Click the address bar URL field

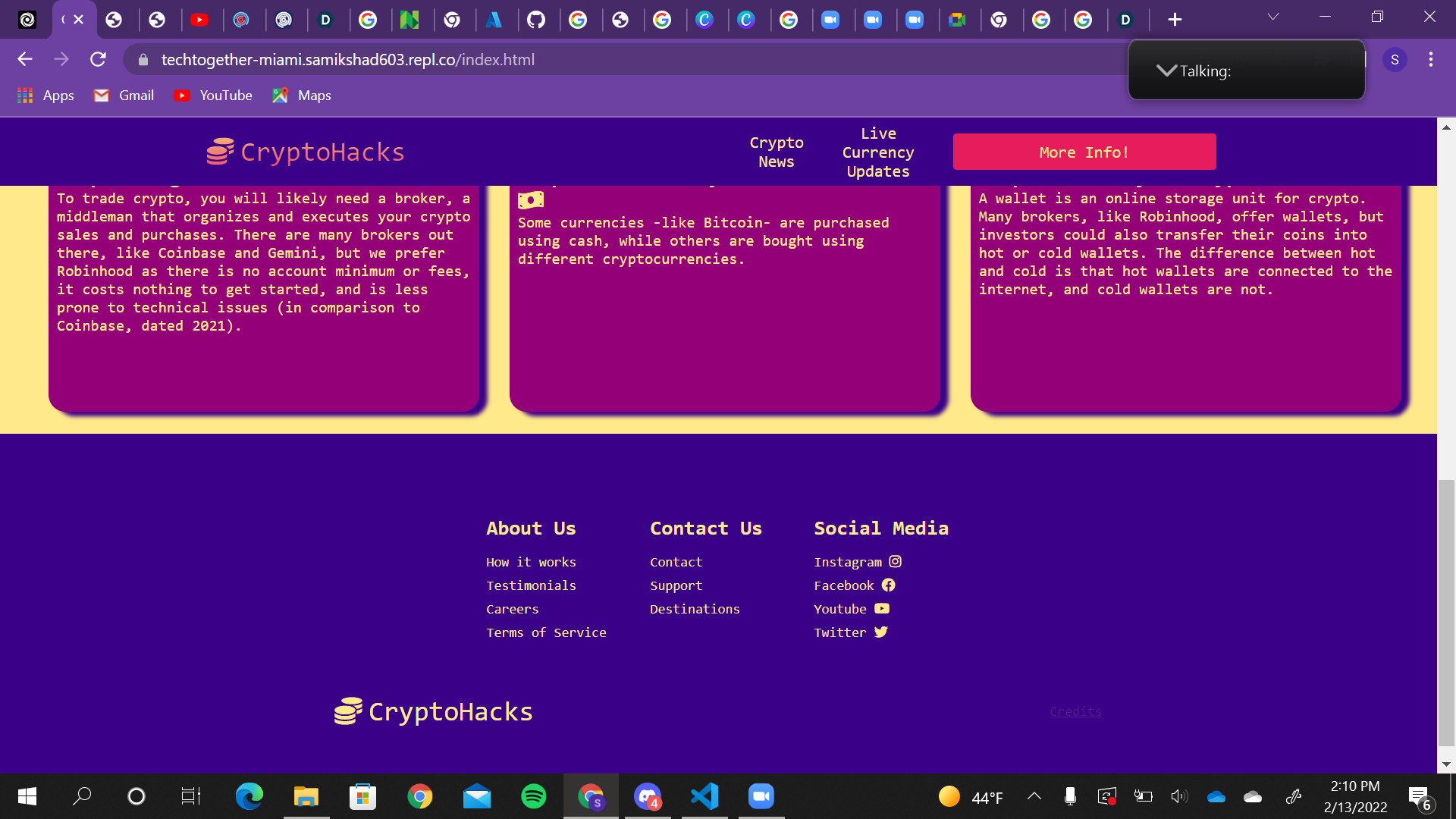pos(347,59)
